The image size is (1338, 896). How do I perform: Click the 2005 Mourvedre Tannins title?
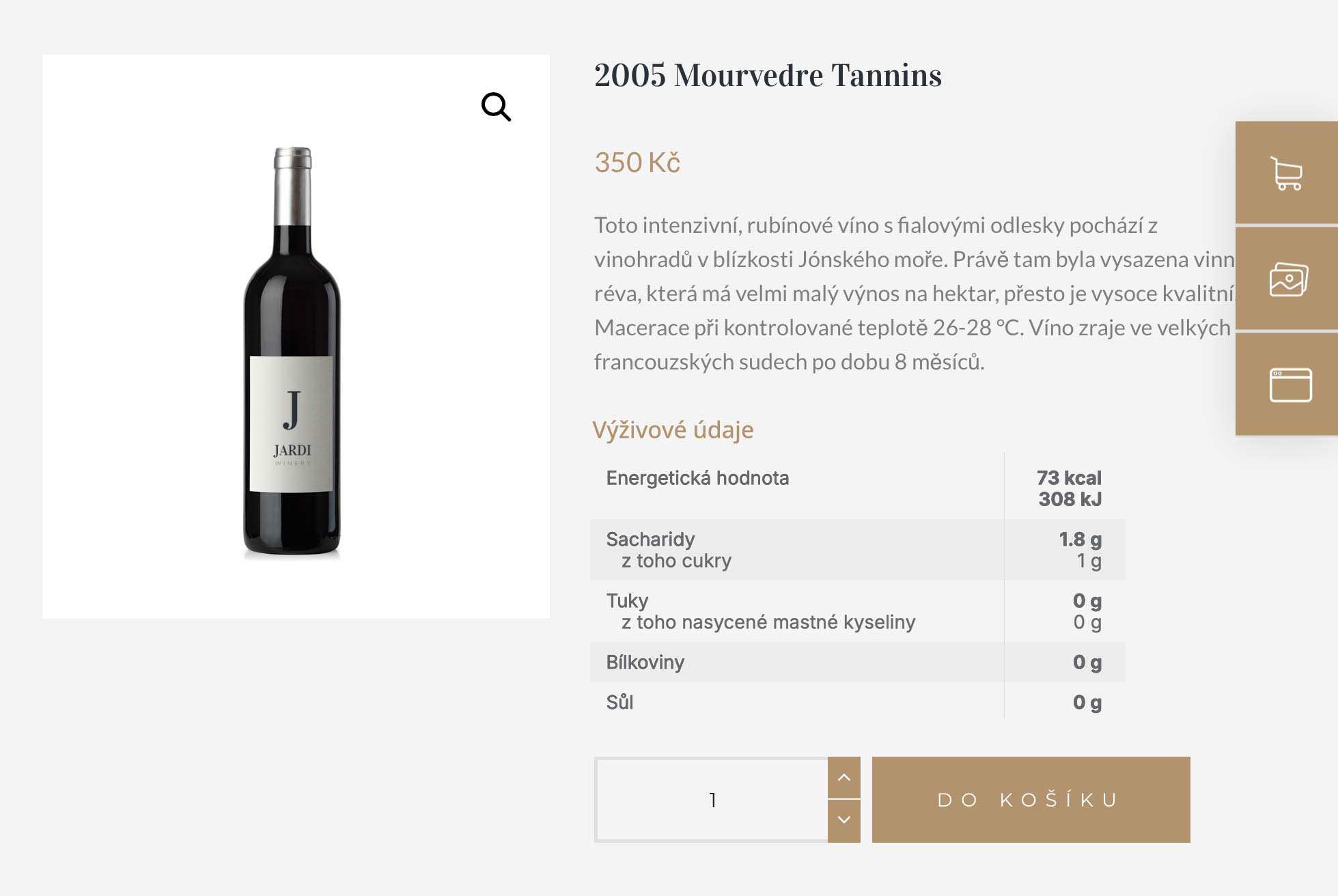point(768,75)
